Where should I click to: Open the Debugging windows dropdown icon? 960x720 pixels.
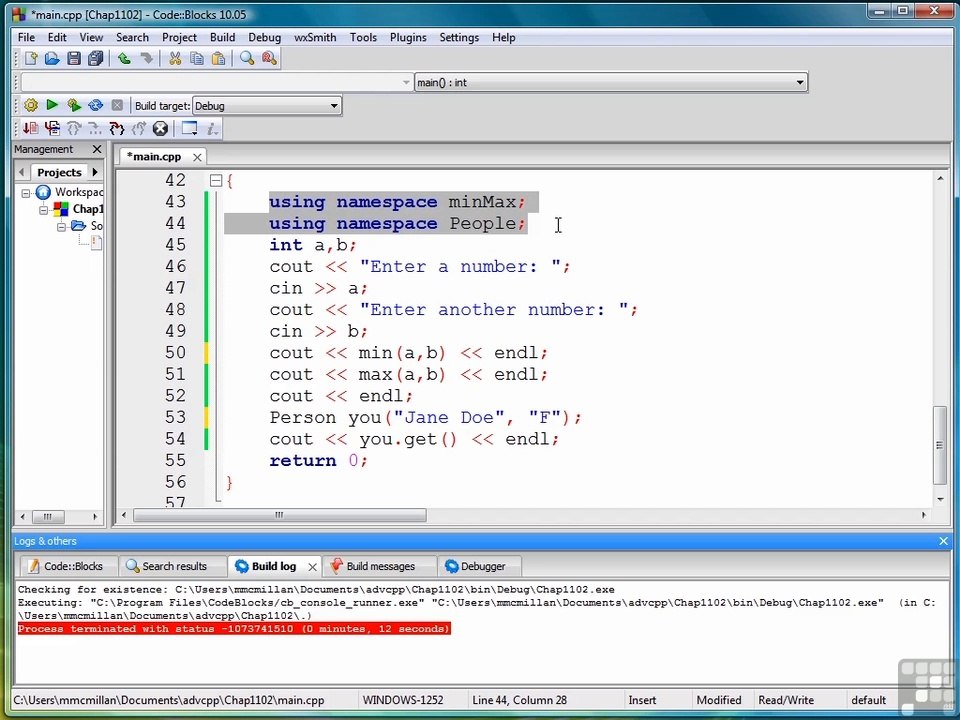coord(189,129)
